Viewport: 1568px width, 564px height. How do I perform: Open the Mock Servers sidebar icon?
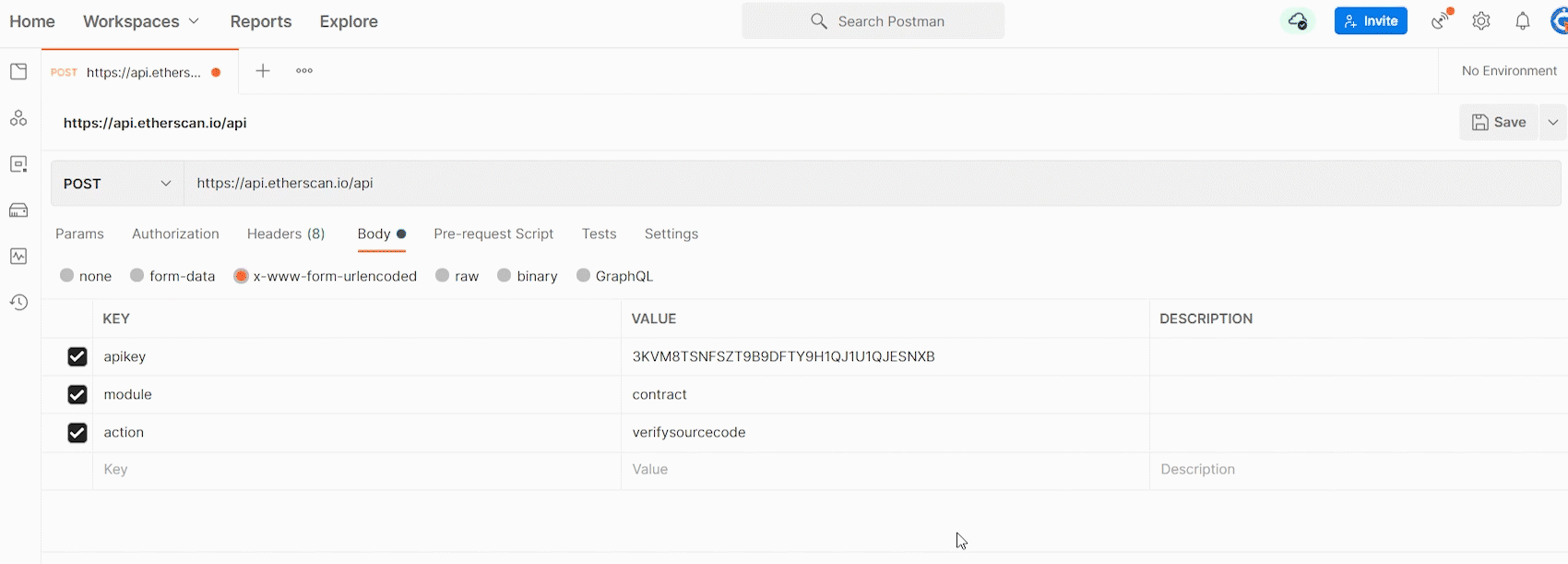pyautogui.click(x=18, y=210)
